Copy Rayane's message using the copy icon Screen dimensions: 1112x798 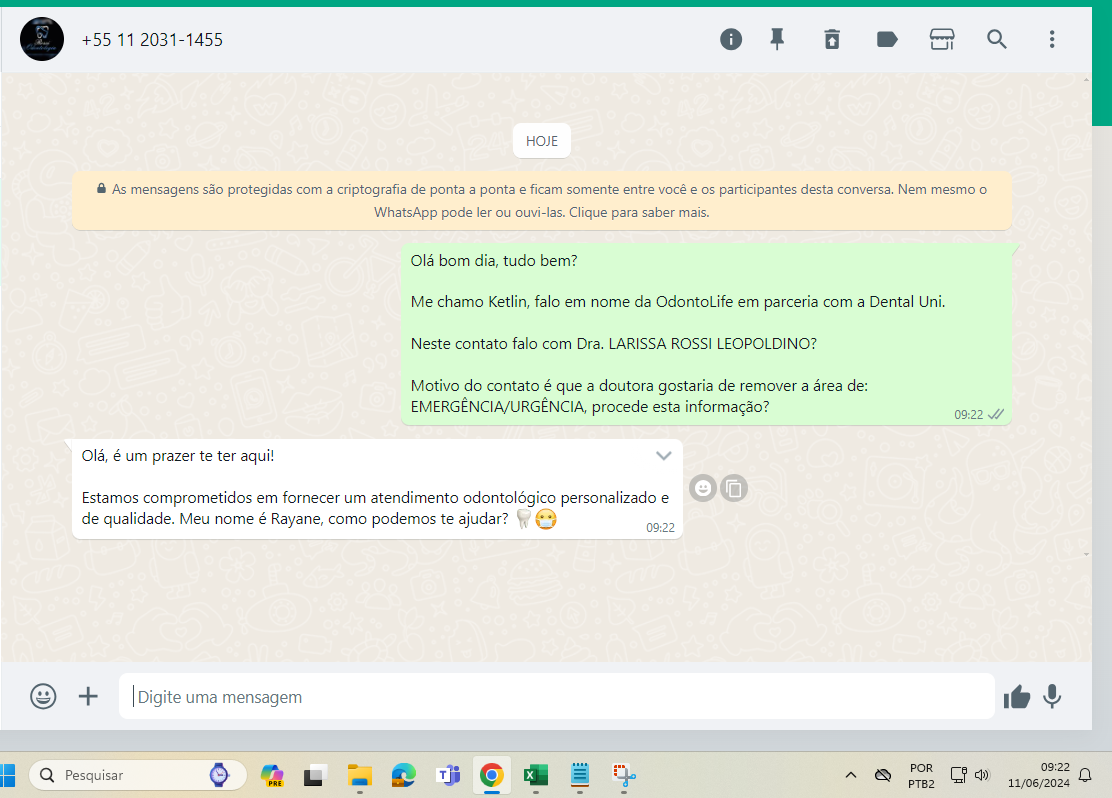point(734,489)
